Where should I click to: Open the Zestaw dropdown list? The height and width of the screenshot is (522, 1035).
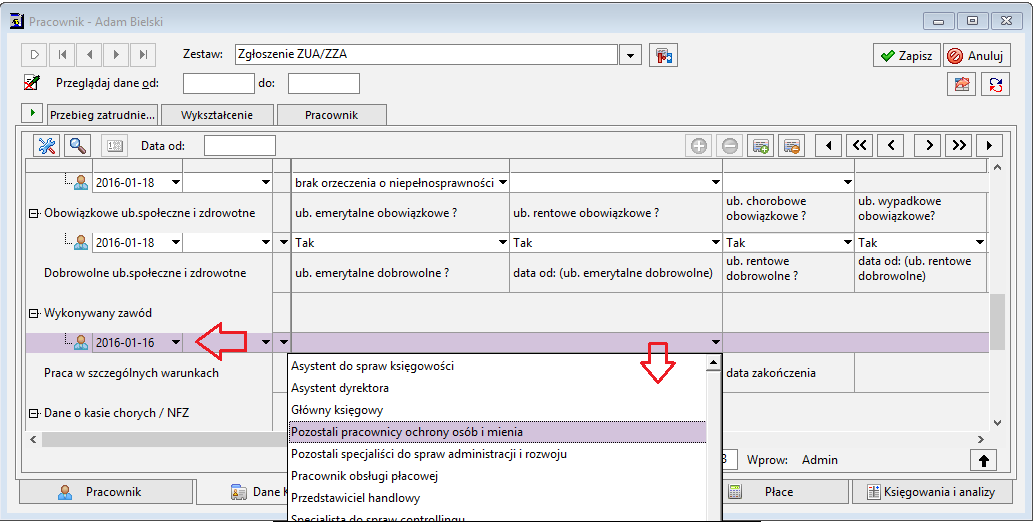pyautogui.click(x=630, y=55)
